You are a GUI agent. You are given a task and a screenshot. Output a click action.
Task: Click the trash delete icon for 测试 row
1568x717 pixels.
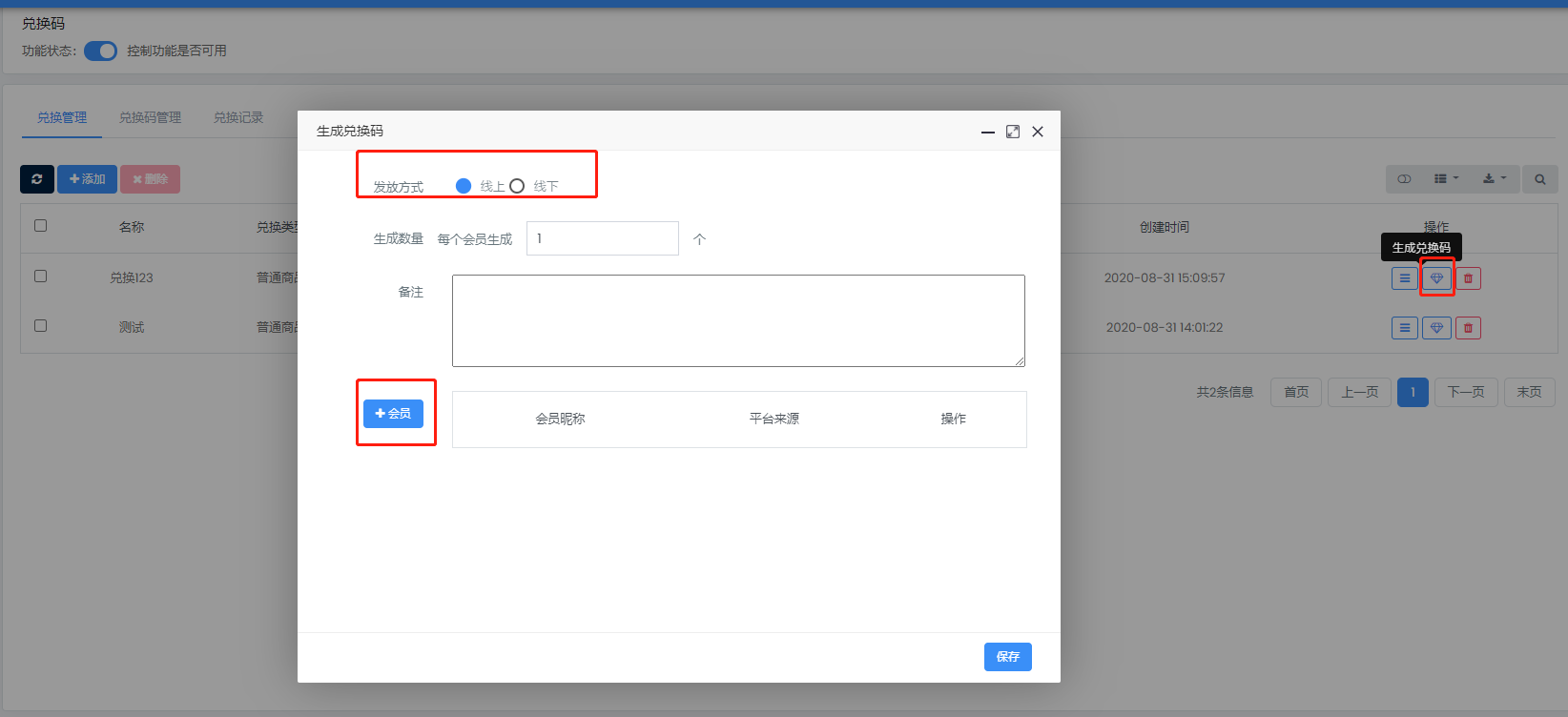pyautogui.click(x=1468, y=328)
